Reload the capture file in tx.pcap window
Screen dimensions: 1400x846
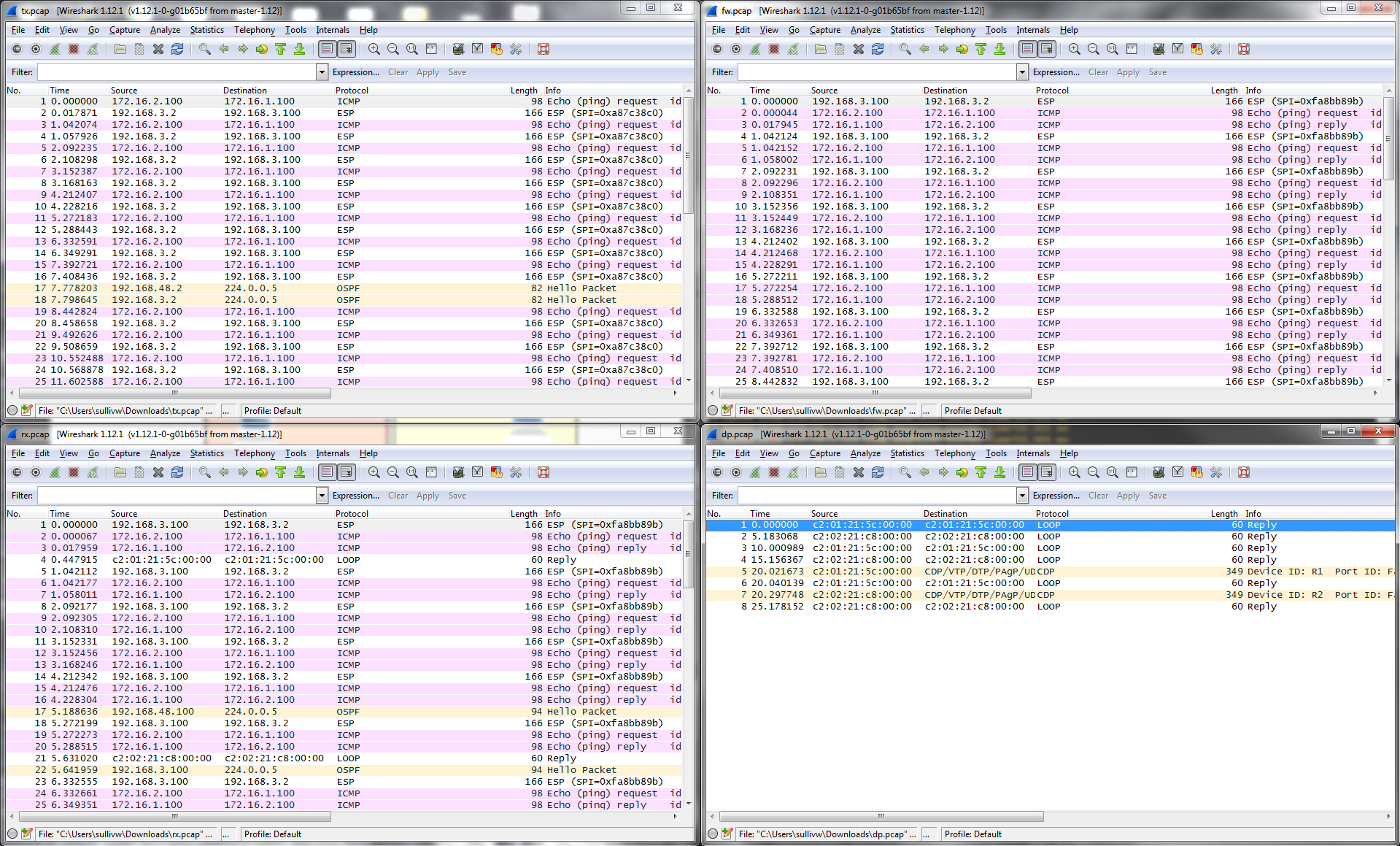tap(177, 49)
